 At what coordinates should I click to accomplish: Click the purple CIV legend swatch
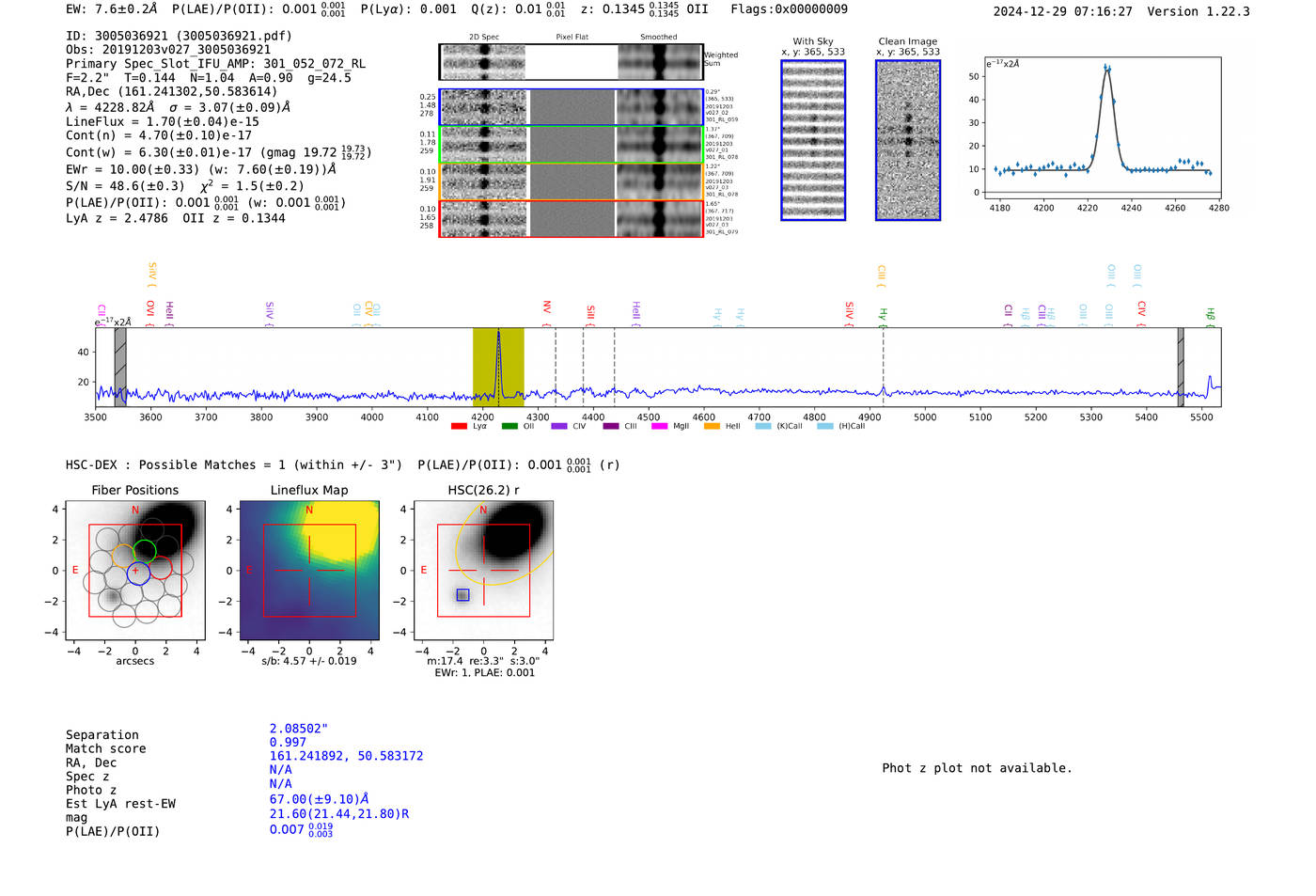coord(559,427)
